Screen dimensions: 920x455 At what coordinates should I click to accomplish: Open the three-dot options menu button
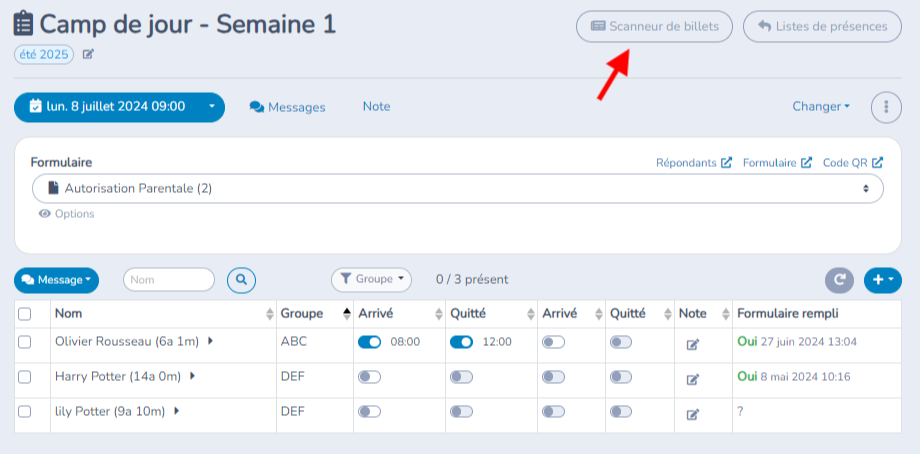(886, 107)
